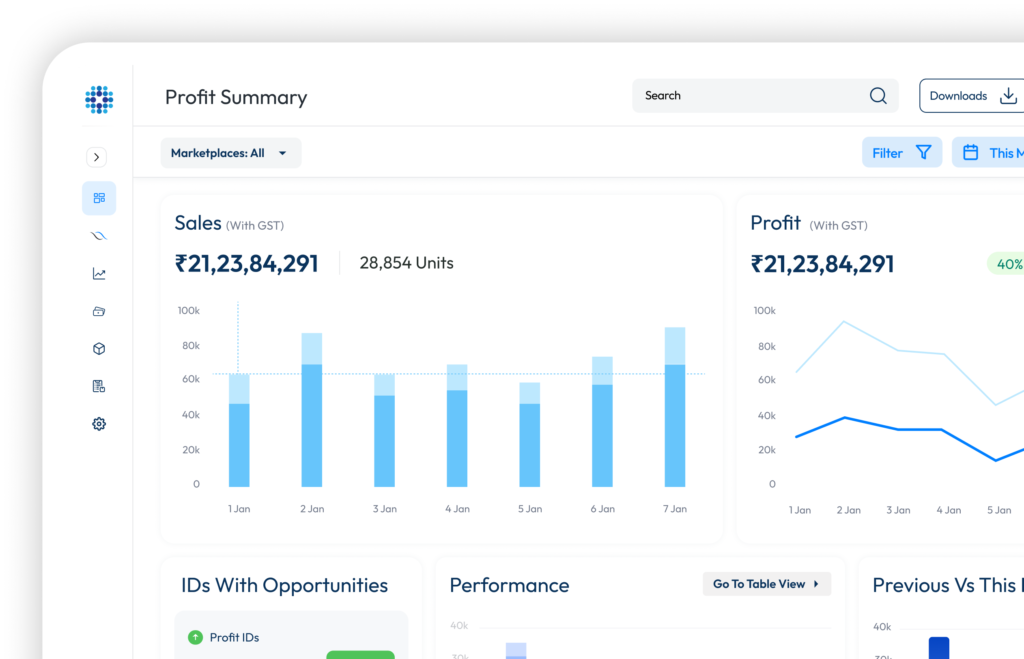
Task: Click Go To Table View button
Action: coord(766,584)
